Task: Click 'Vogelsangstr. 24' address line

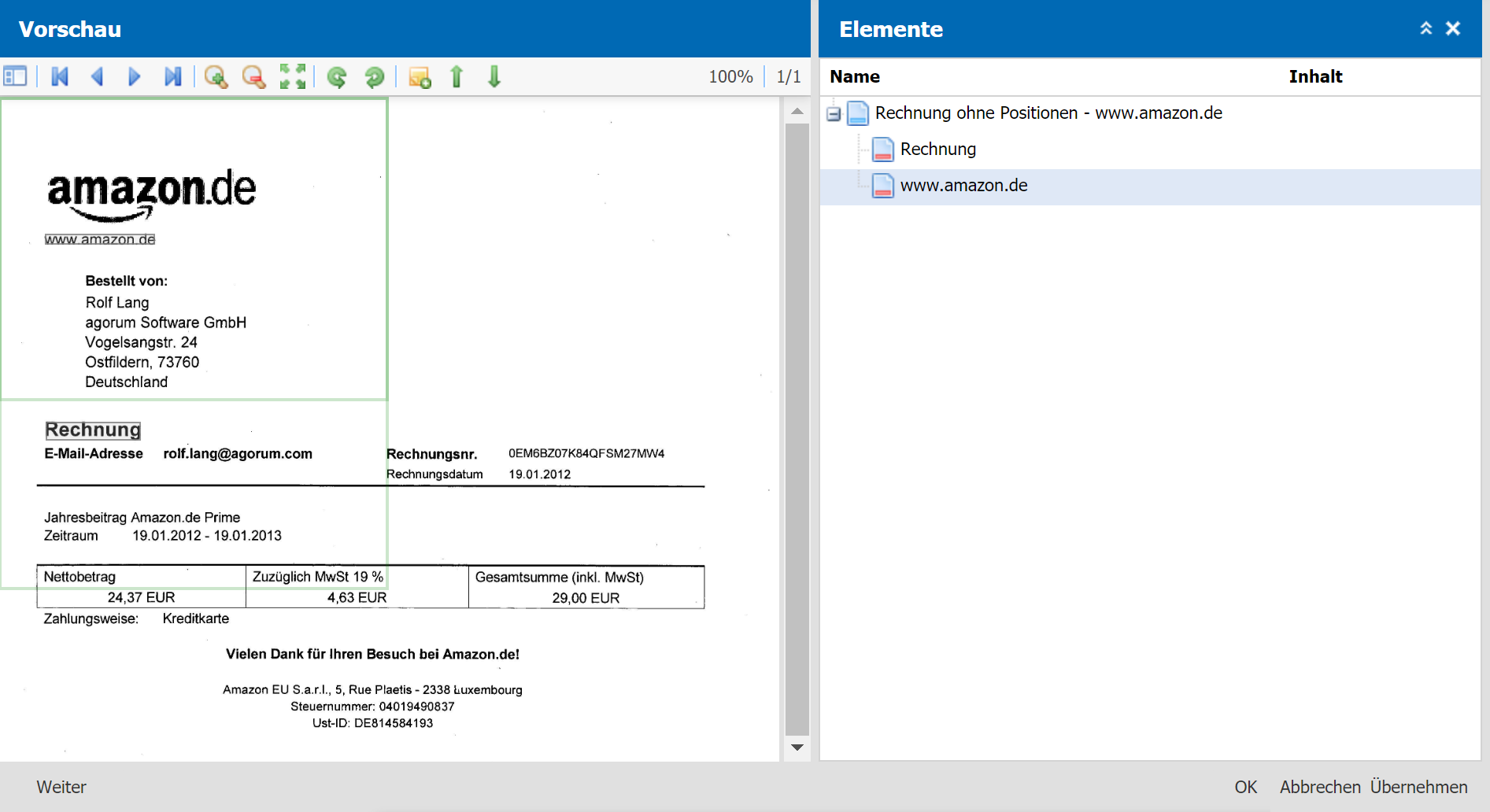Action: (x=142, y=342)
